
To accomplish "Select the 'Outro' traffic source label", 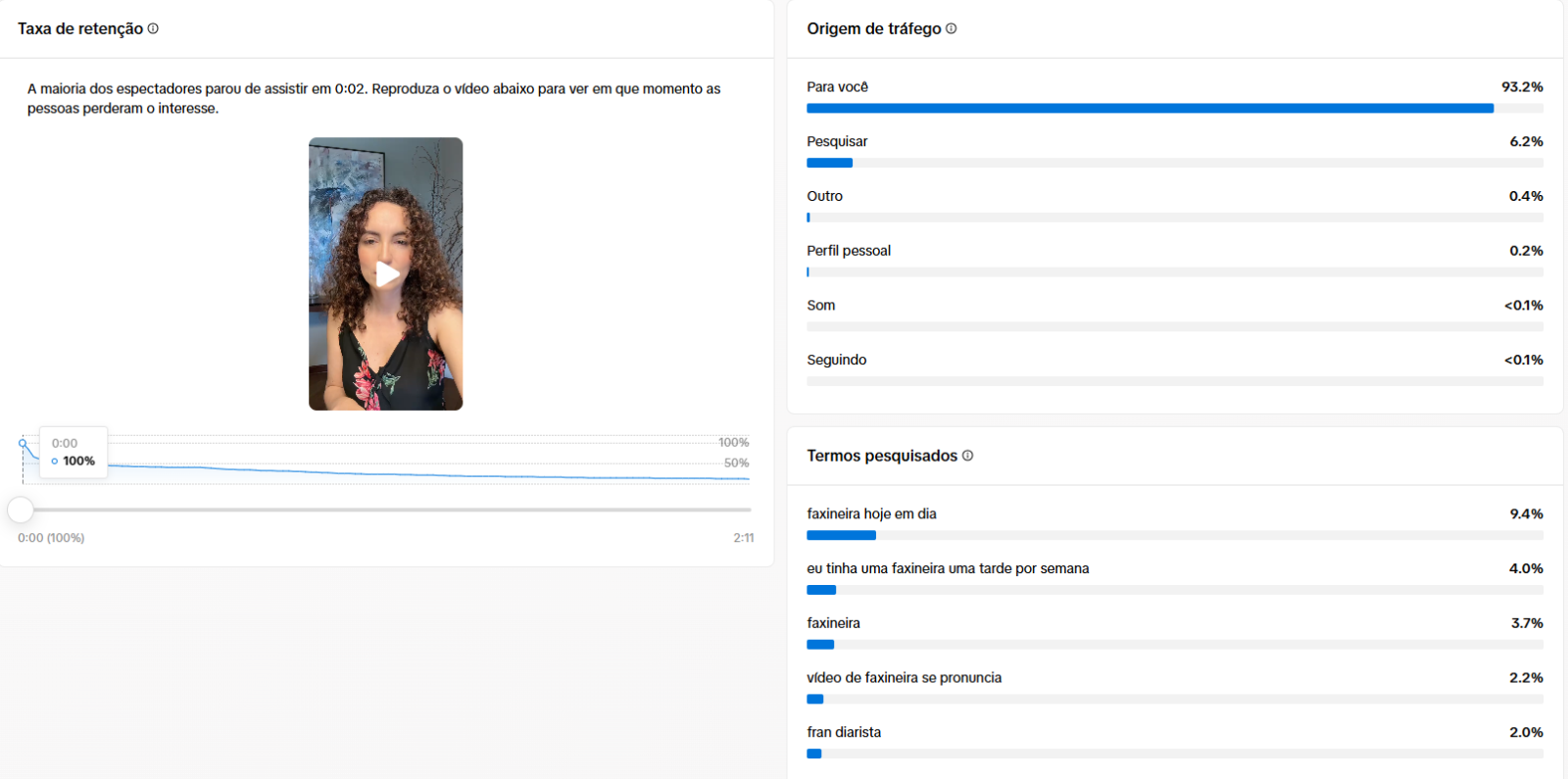I will pyautogui.click(x=825, y=196).
